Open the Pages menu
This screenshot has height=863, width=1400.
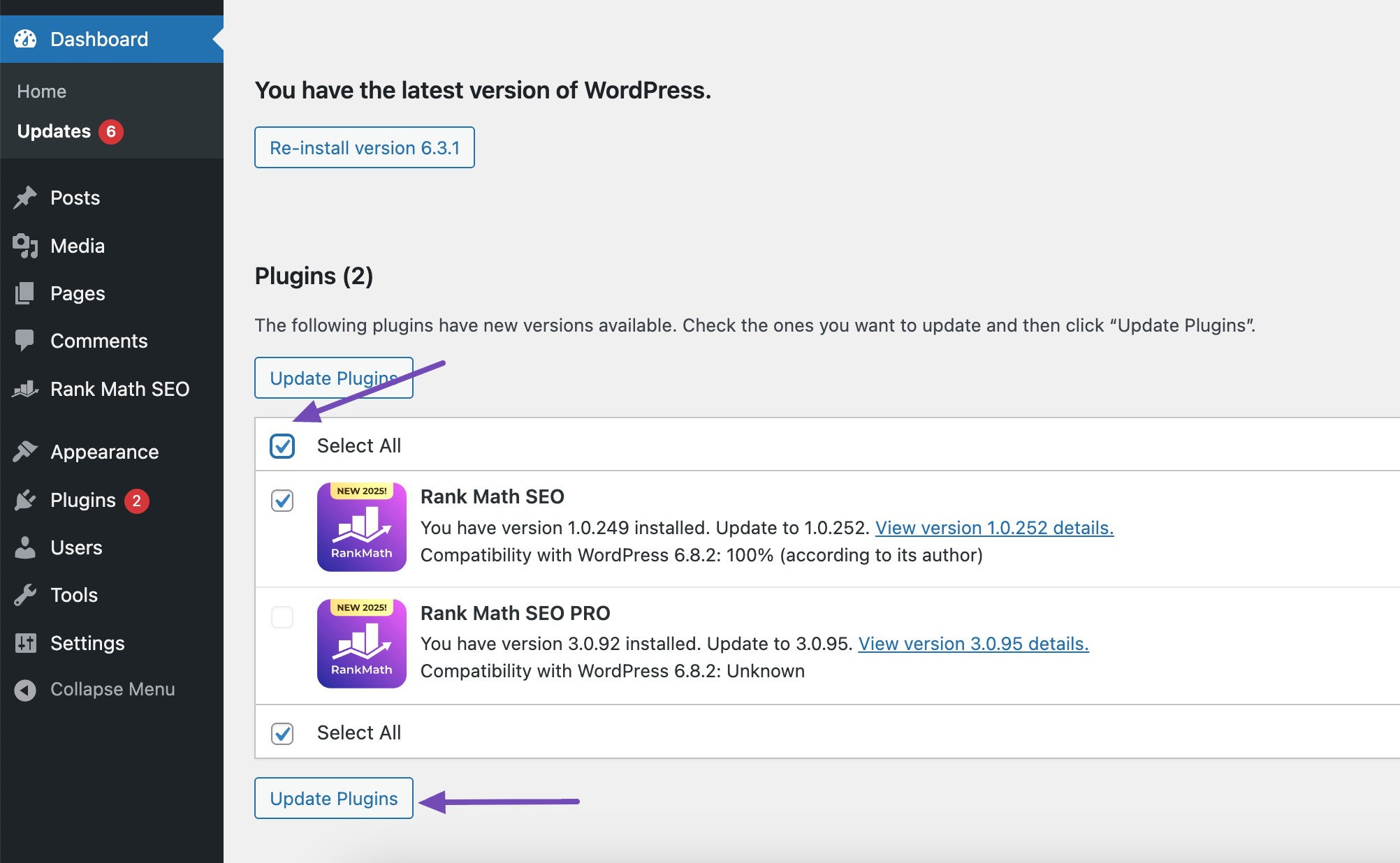112,293
